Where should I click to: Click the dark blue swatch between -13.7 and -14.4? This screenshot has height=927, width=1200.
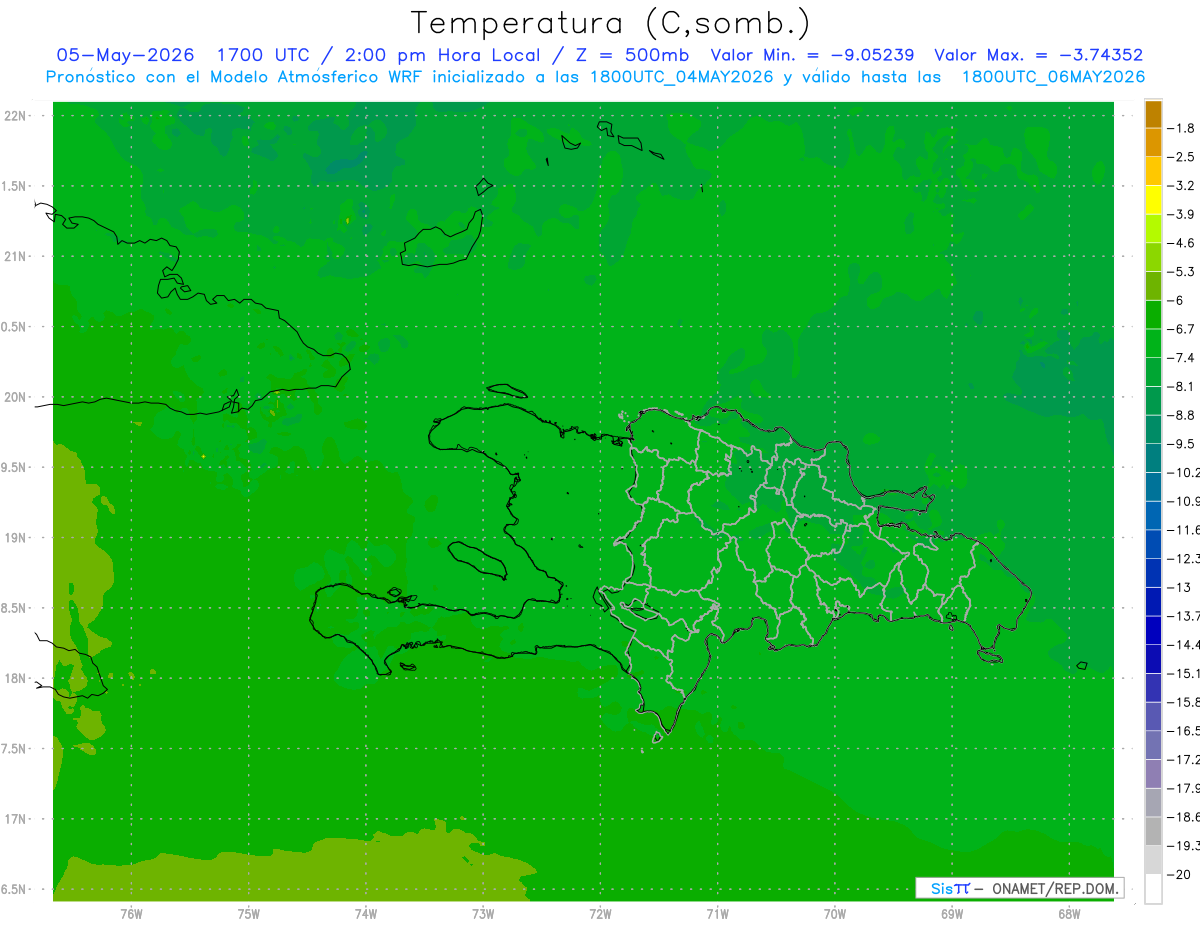[1153, 630]
